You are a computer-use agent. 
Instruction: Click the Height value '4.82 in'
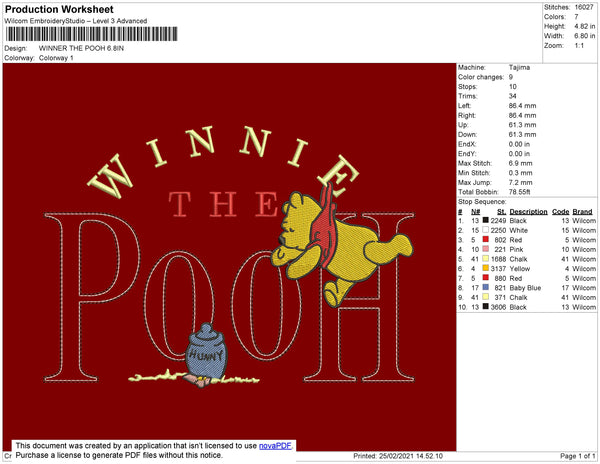585,26
